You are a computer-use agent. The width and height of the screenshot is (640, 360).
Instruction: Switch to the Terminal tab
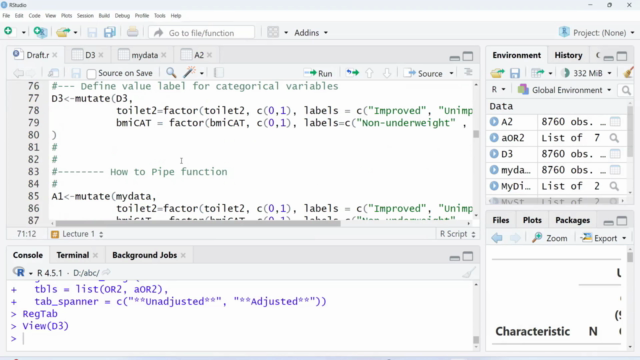[x=73, y=255]
